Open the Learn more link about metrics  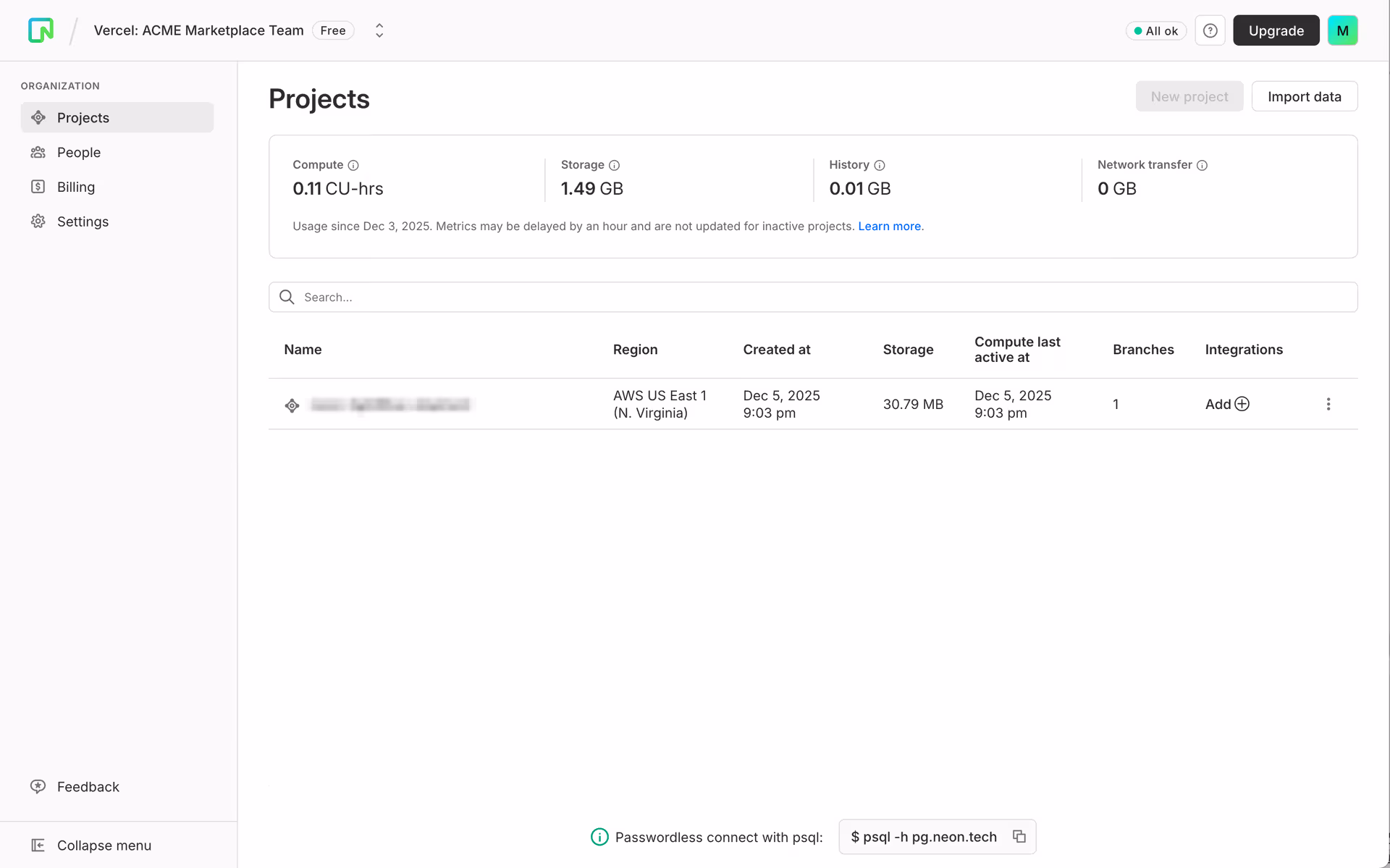coord(889,226)
